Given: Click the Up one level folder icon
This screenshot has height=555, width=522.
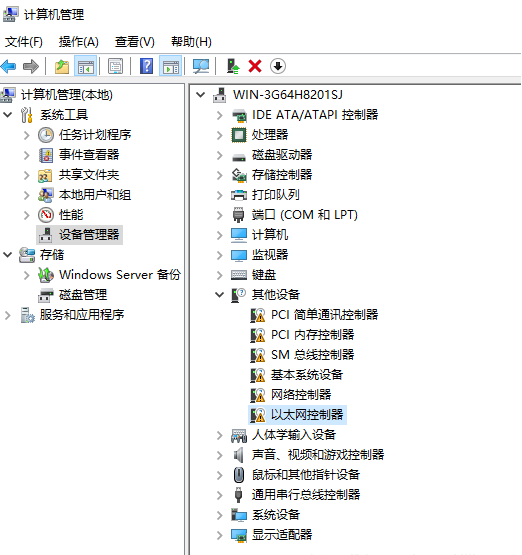Looking at the screenshot, I should pos(62,66).
